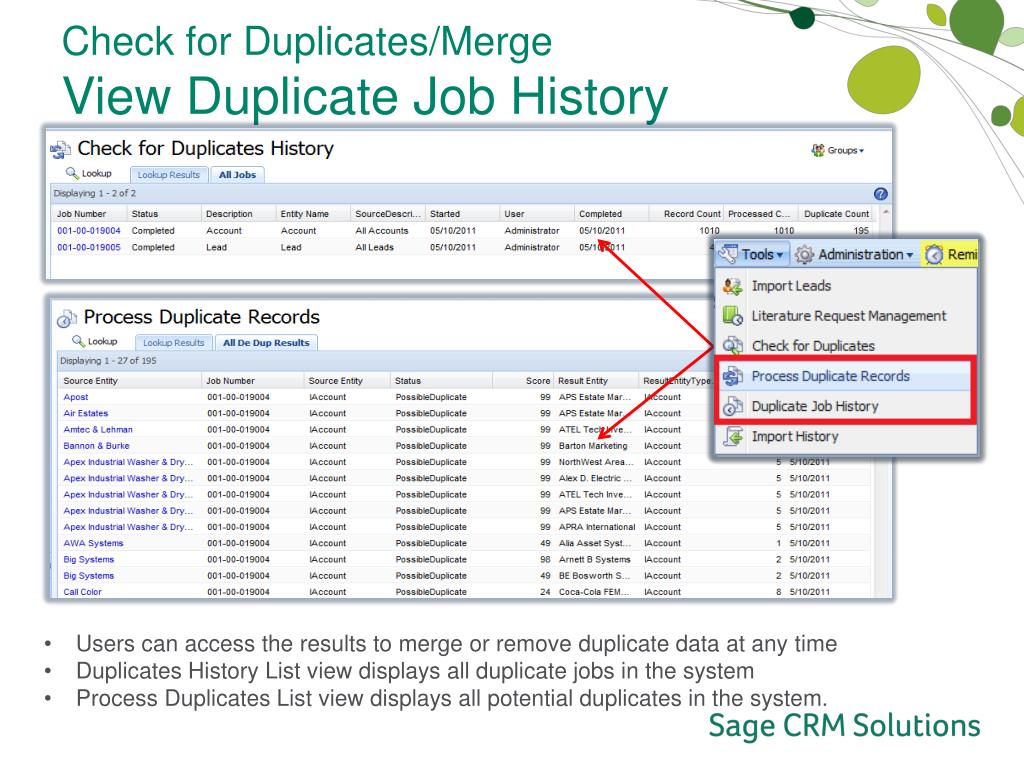The image size is (1024, 768).
Task: Click the Process Duplicate Records page icon
Action: coord(67,318)
